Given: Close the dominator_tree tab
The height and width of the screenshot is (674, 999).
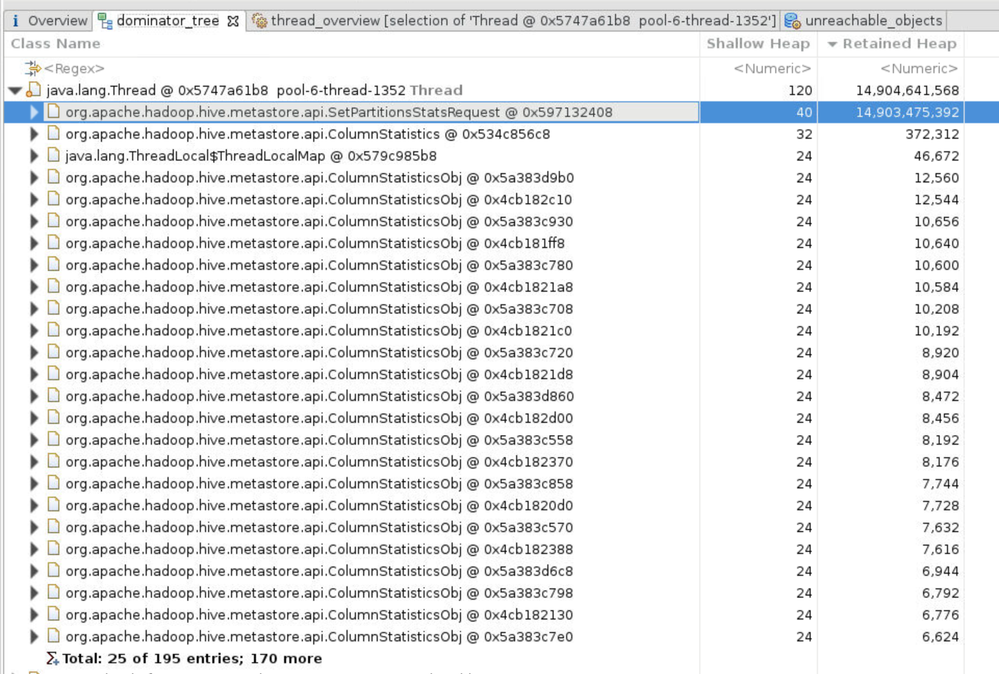Looking at the screenshot, I should pyautogui.click(x=233, y=22).
